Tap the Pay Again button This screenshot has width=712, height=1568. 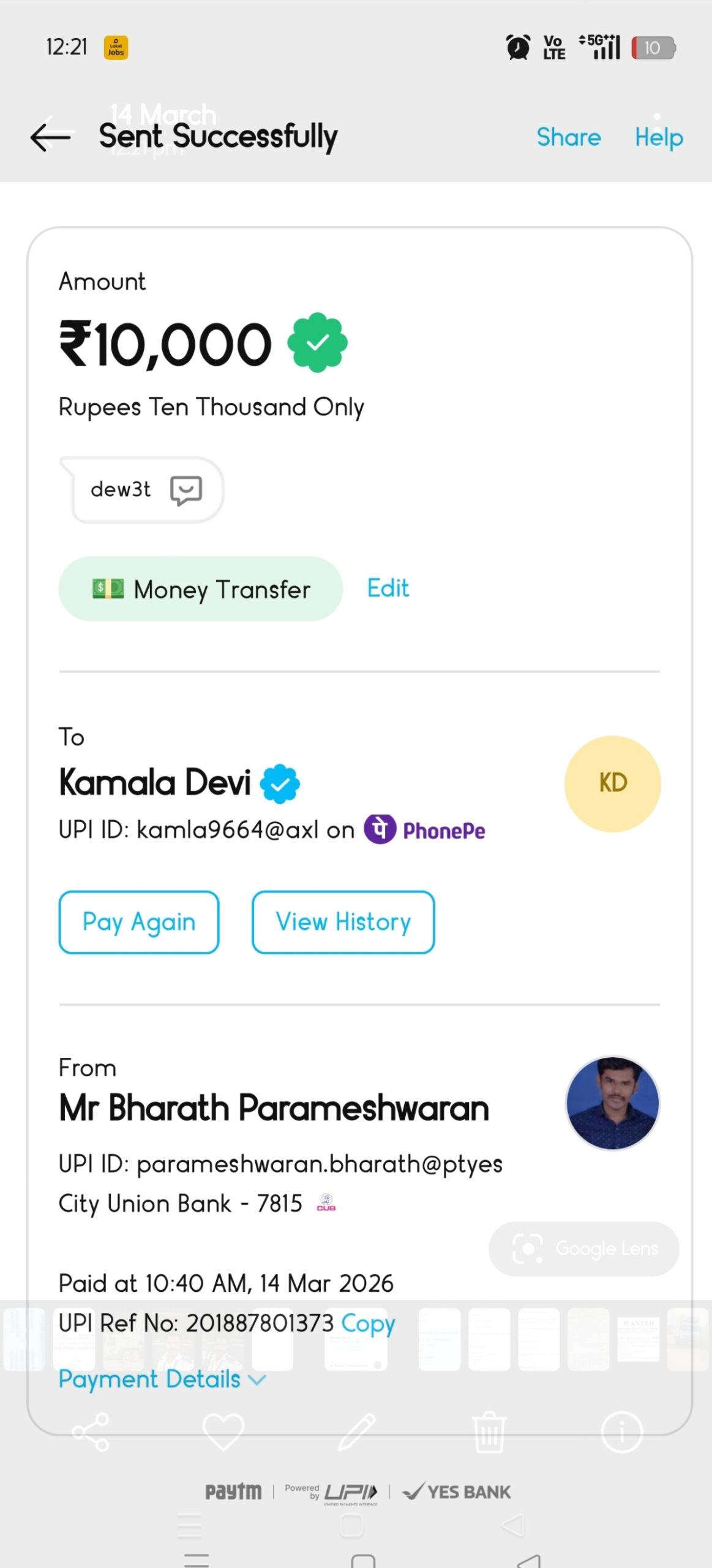point(139,922)
